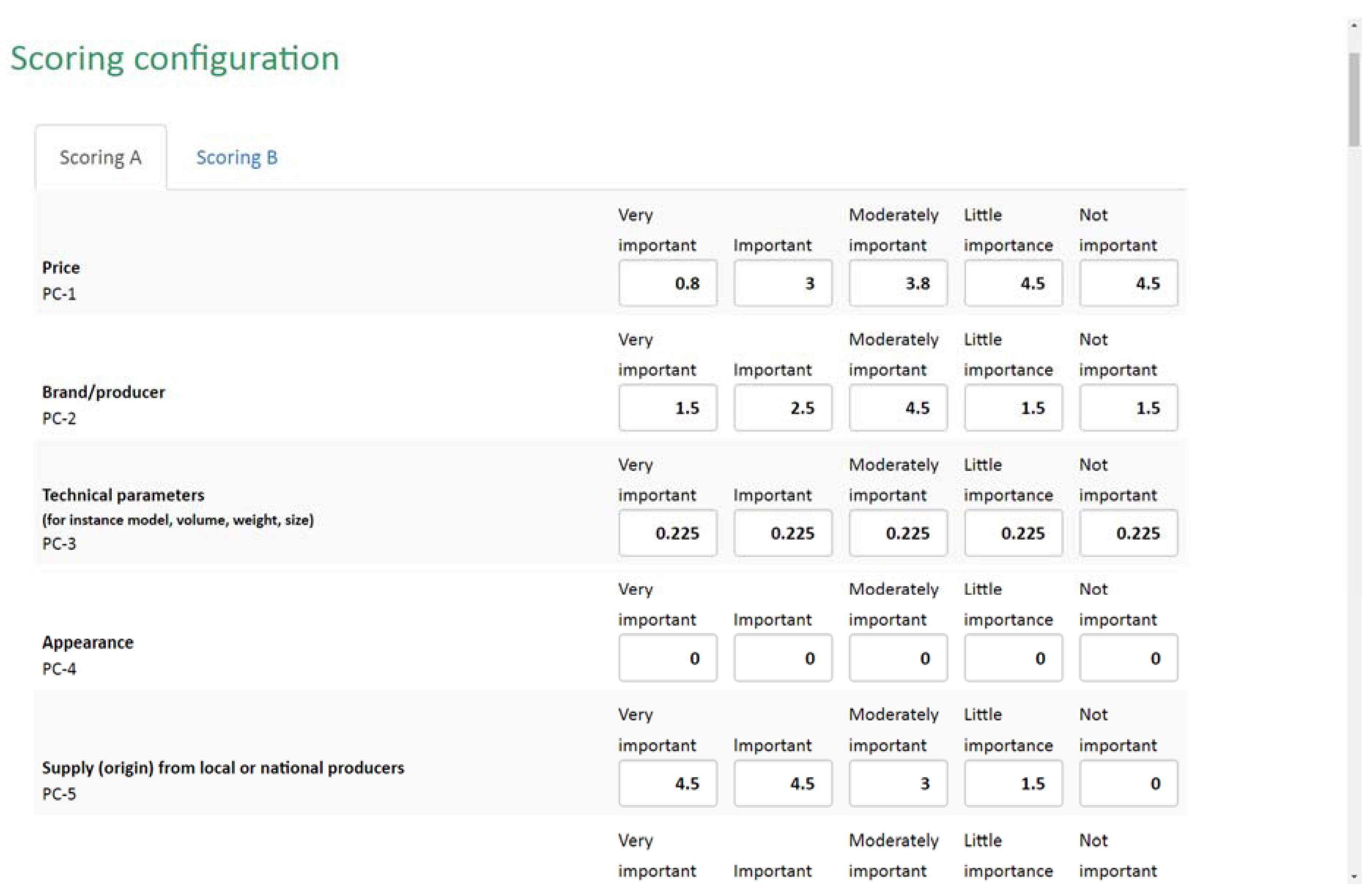Click the Price Very important score field
This screenshot has height=895, width=1372.
click(668, 283)
